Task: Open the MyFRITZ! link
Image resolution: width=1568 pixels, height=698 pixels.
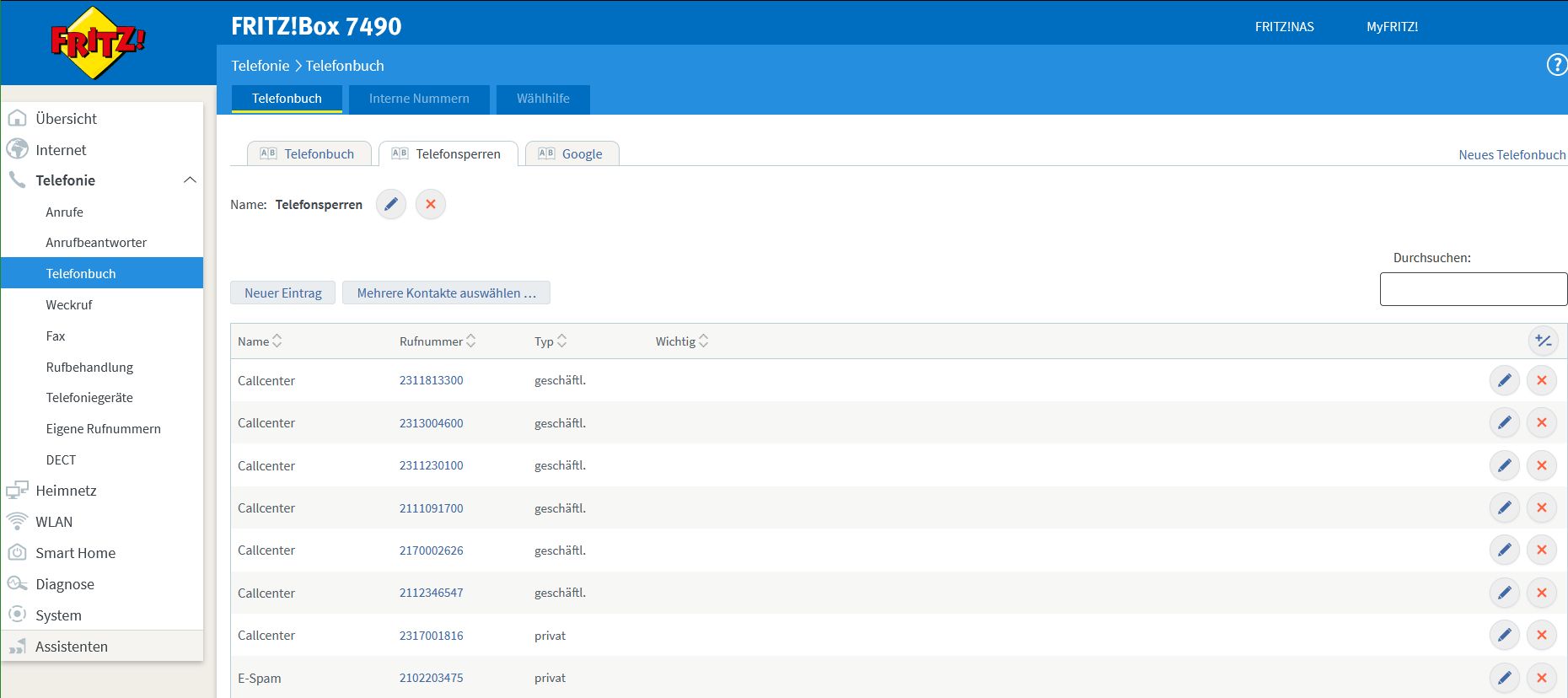Action: point(1392,27)
